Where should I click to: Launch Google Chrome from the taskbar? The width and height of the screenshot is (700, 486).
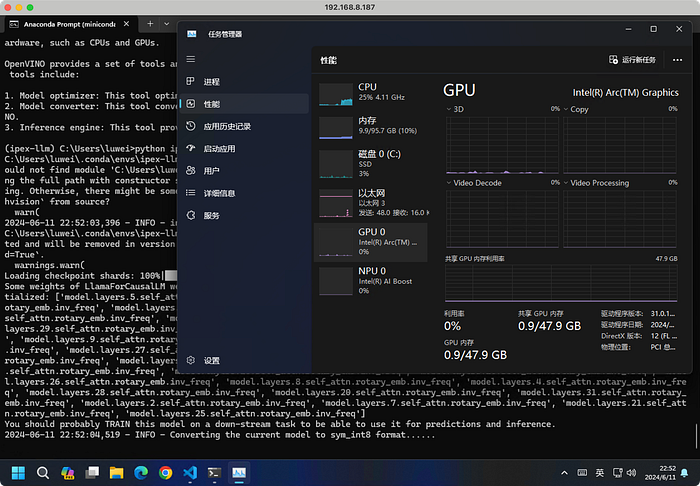pyautogui.click(x=166, y=473)
